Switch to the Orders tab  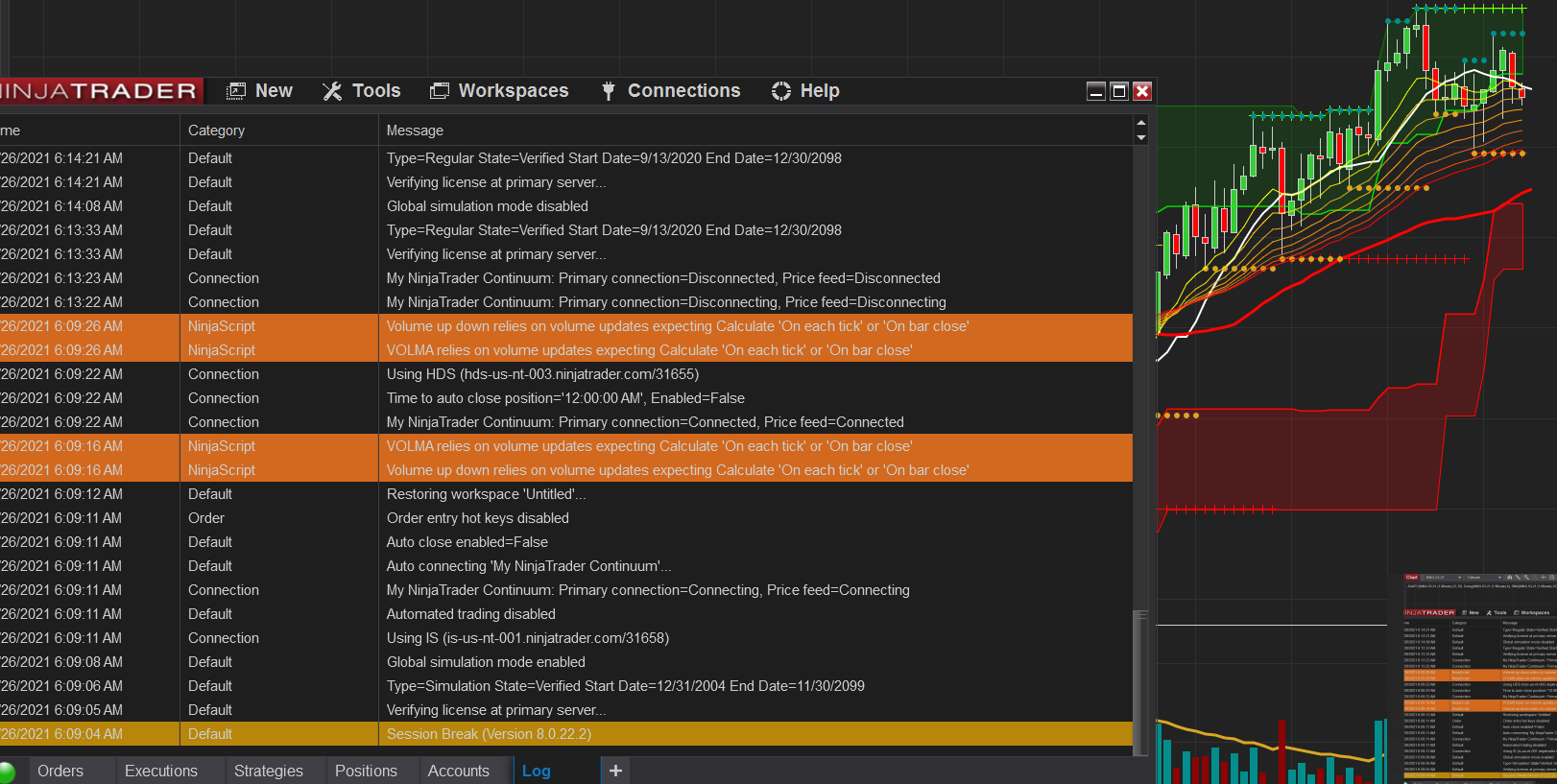(x=60, y=771)
